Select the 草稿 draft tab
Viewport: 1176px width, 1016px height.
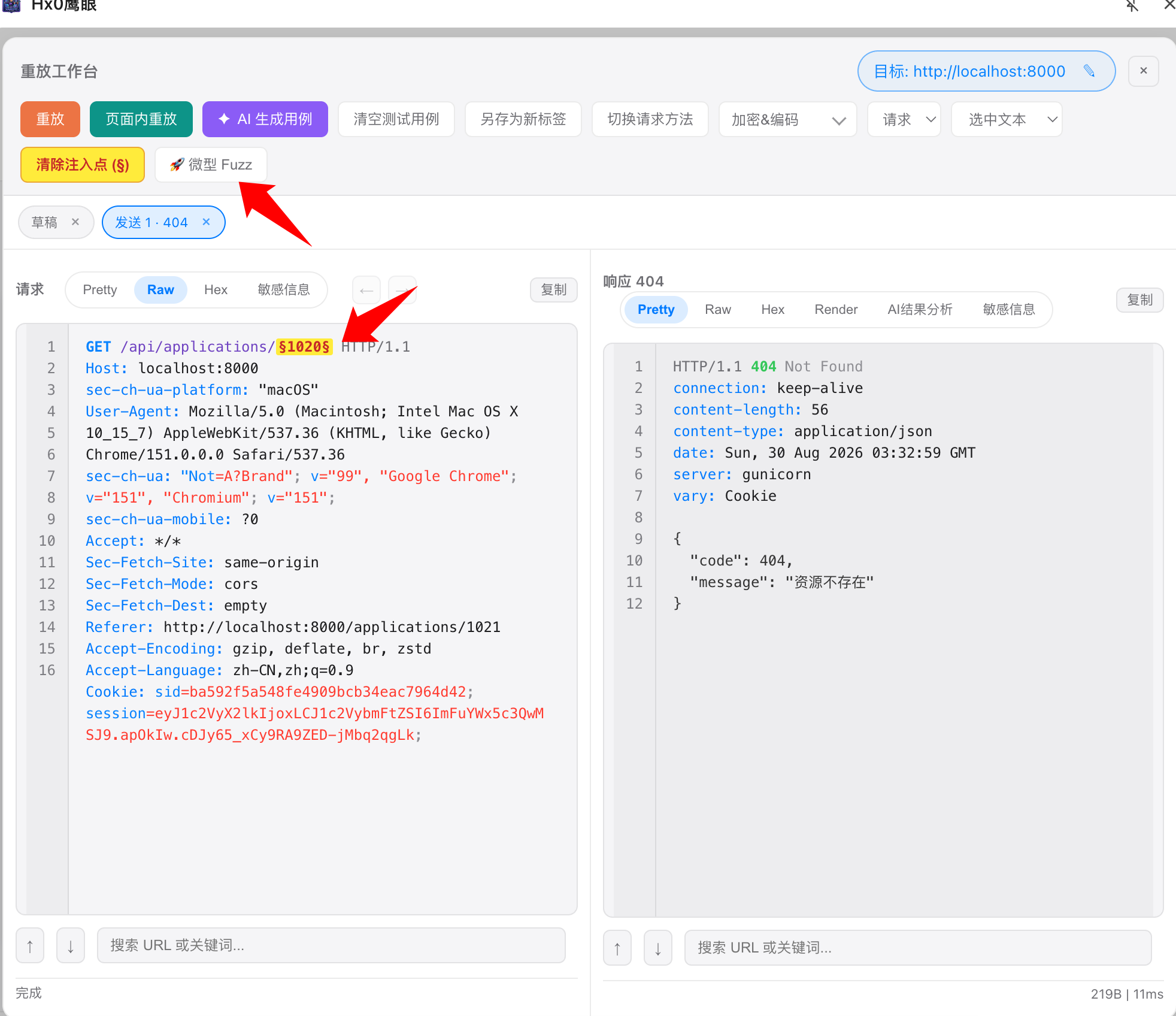pyautogui.click(x=44, y=222)
